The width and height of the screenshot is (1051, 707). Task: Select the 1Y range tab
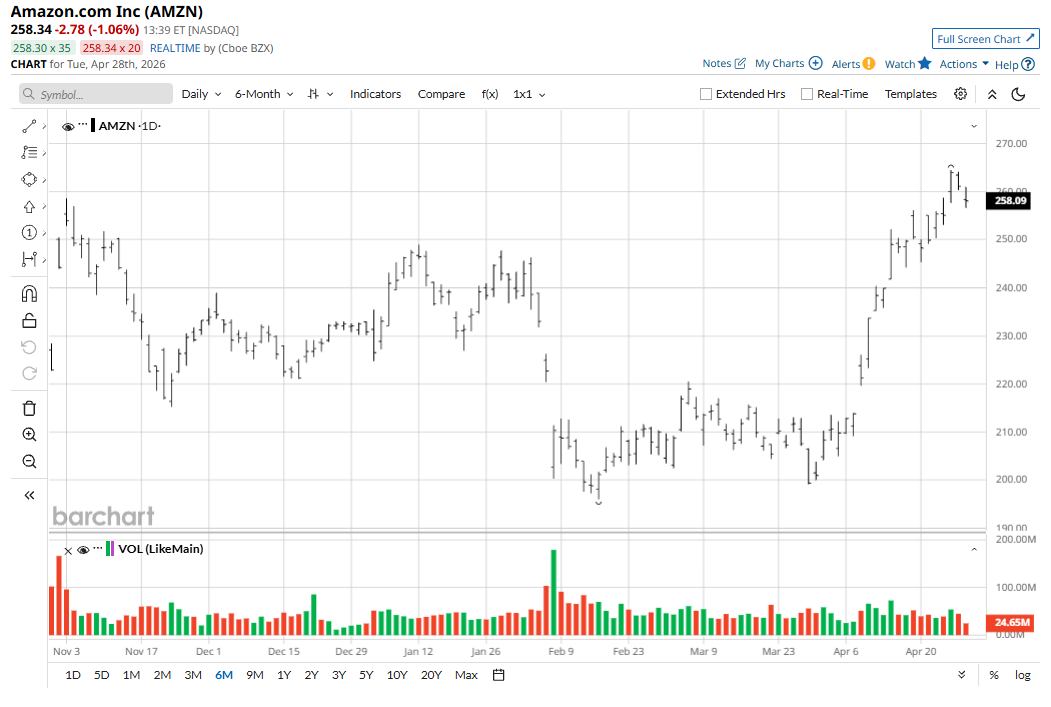(x=284, y=675)
